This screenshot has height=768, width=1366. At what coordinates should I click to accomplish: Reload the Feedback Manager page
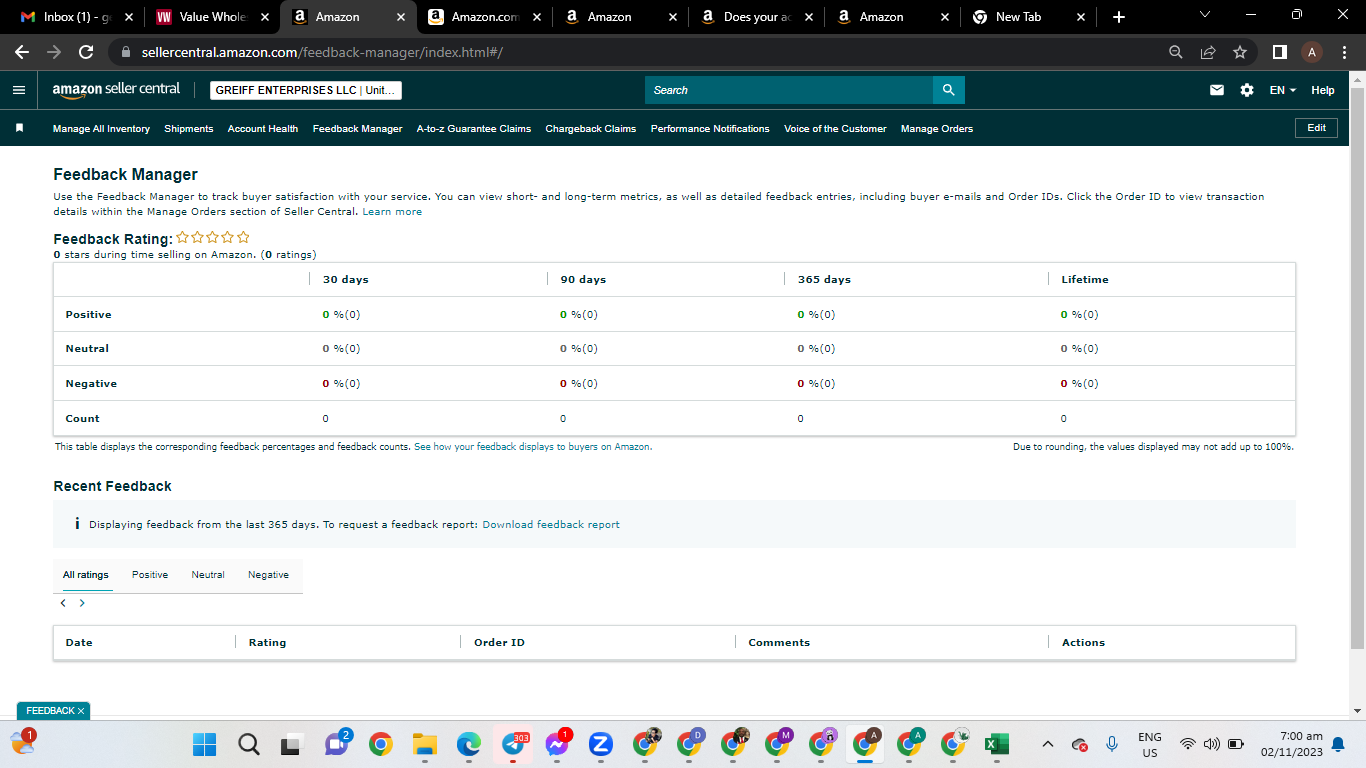coord(86,52)
